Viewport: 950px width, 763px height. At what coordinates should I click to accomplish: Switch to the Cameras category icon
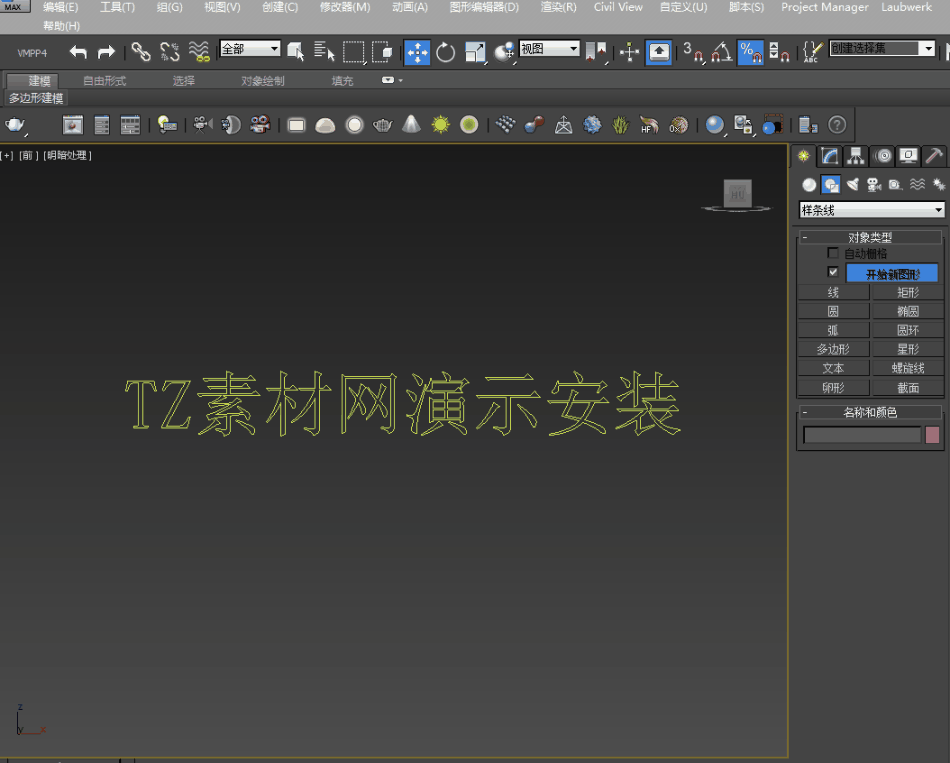point(873,185)
